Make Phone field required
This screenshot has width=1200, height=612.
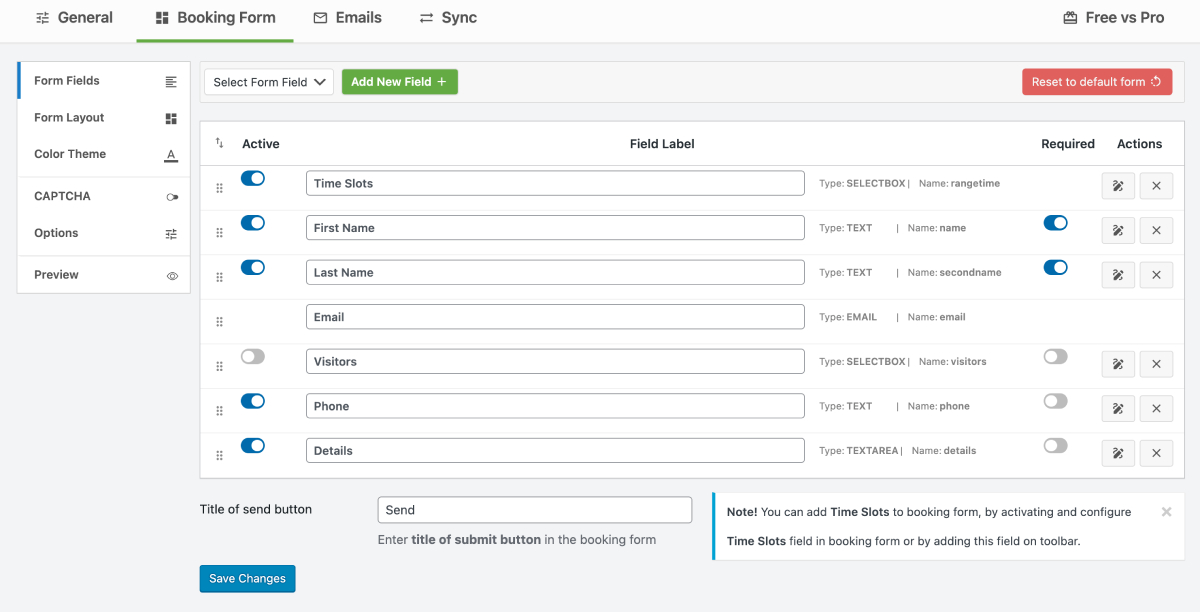1055,401
